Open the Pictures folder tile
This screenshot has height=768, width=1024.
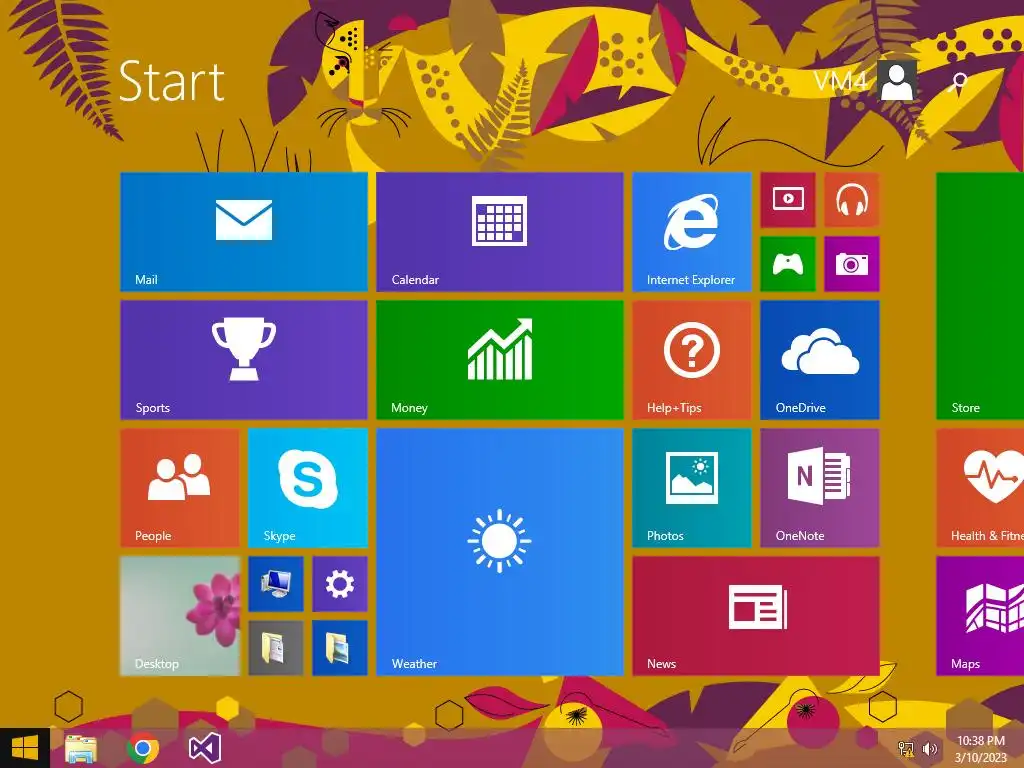(x=340, y=648)
